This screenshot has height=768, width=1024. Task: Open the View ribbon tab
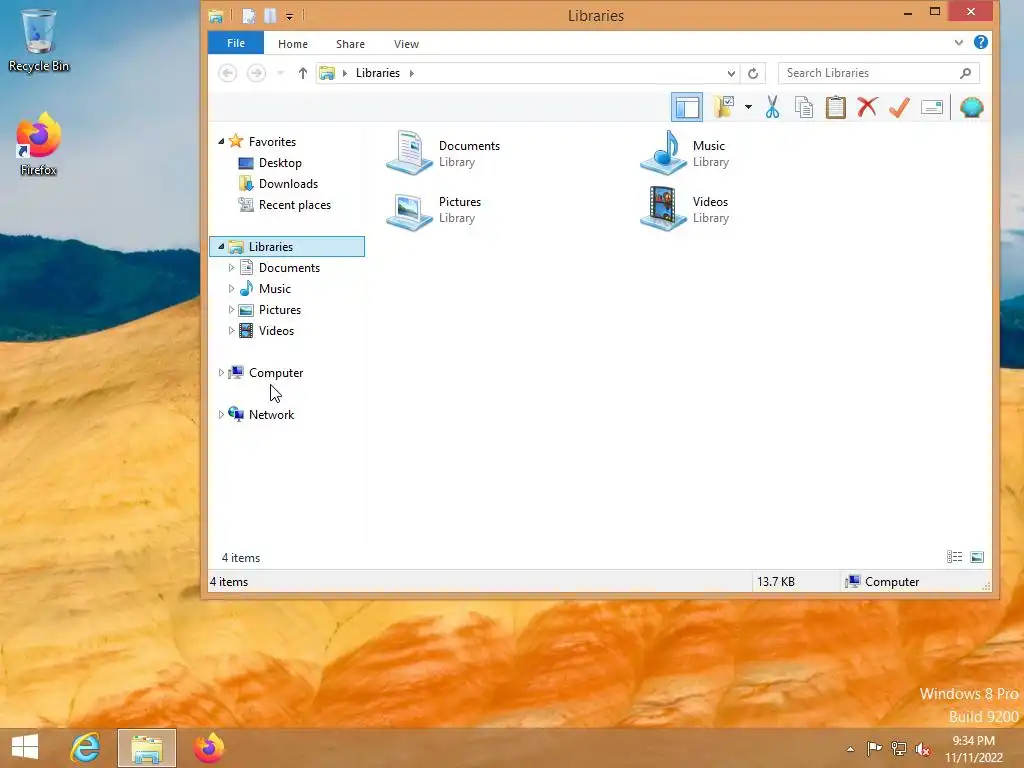click(406, 44)
